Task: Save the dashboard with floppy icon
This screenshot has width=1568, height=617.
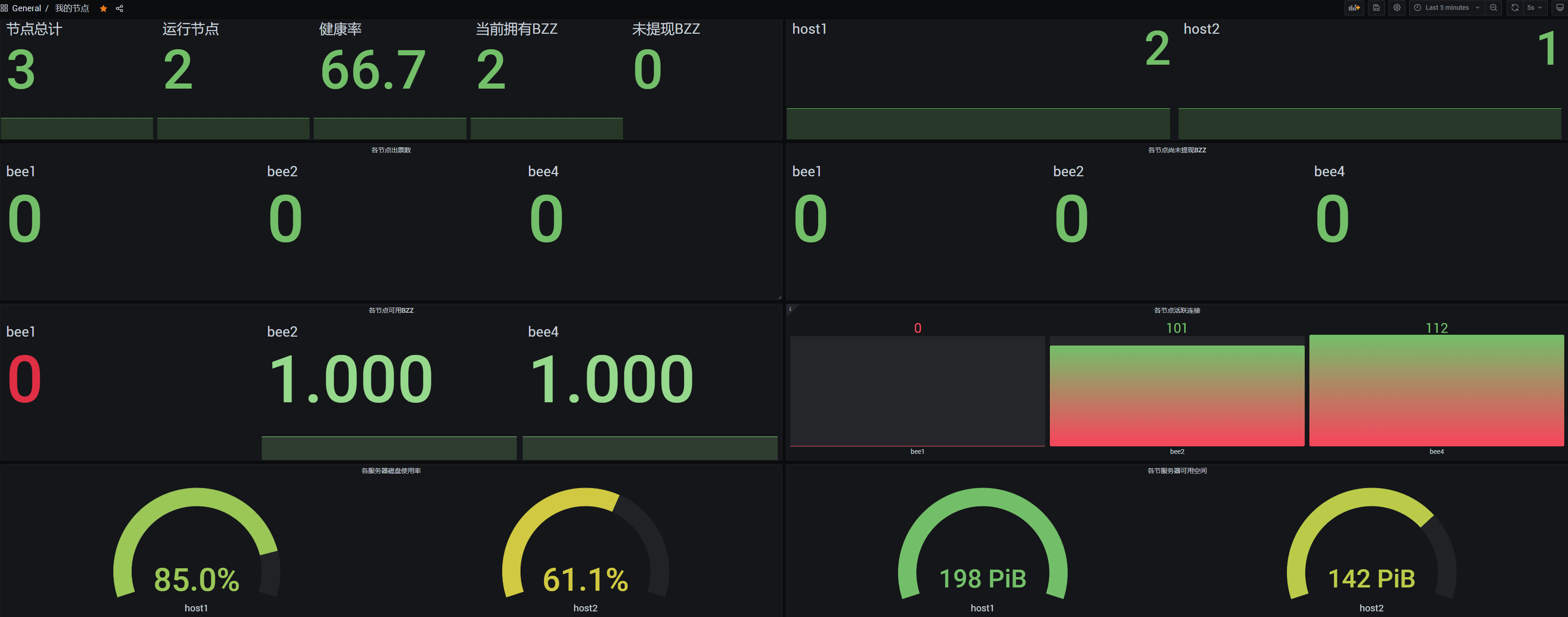Action: click(x=1375, y=8)
